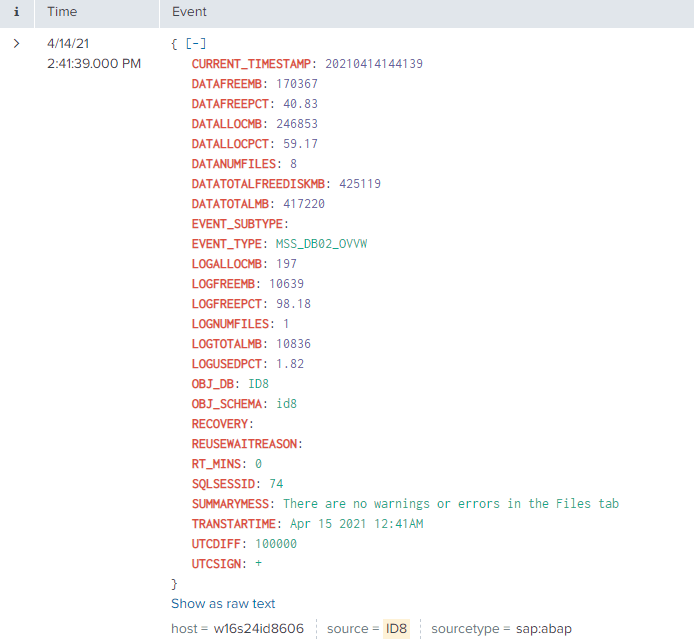694x644 pixels.
Task: Select CURRENT_TIMESTAMP value 20210414144139
Action: (x=373, y=64)
